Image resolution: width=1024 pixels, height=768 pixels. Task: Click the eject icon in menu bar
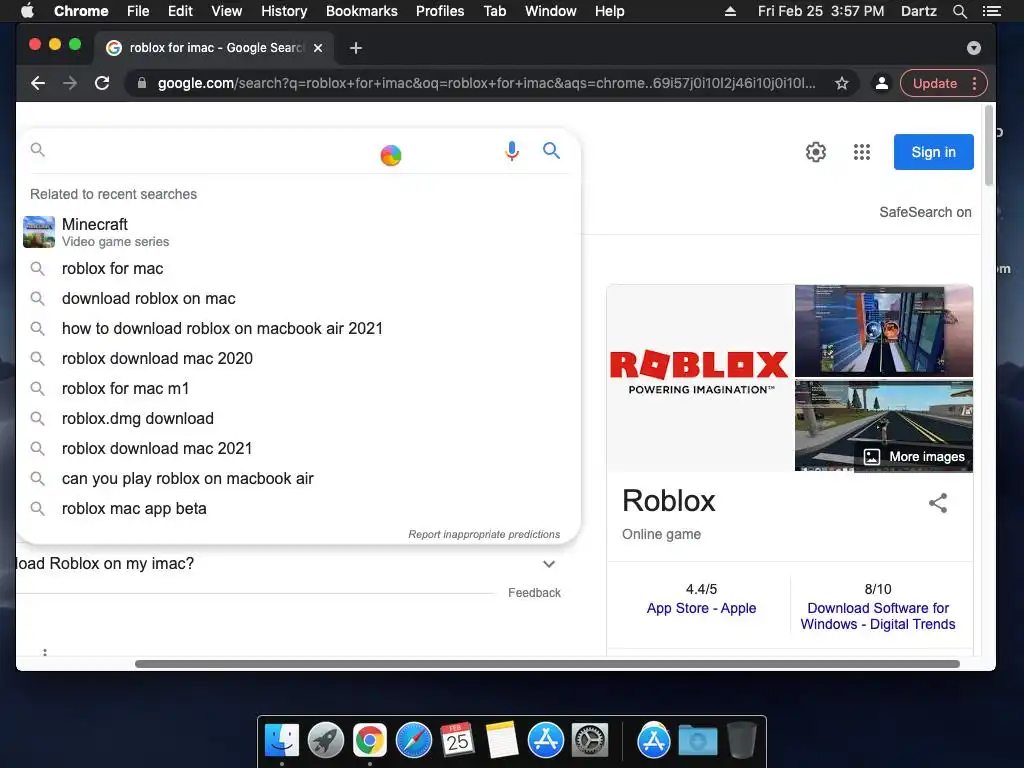pyautogui.click(x=730, y=11)
